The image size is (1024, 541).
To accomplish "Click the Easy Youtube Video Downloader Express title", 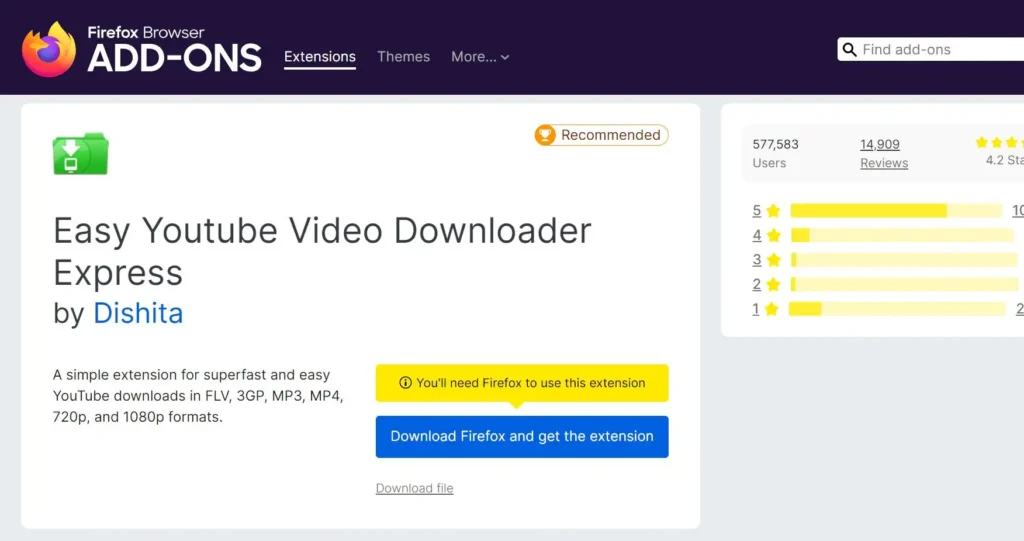I will click(x=322, y=251).
